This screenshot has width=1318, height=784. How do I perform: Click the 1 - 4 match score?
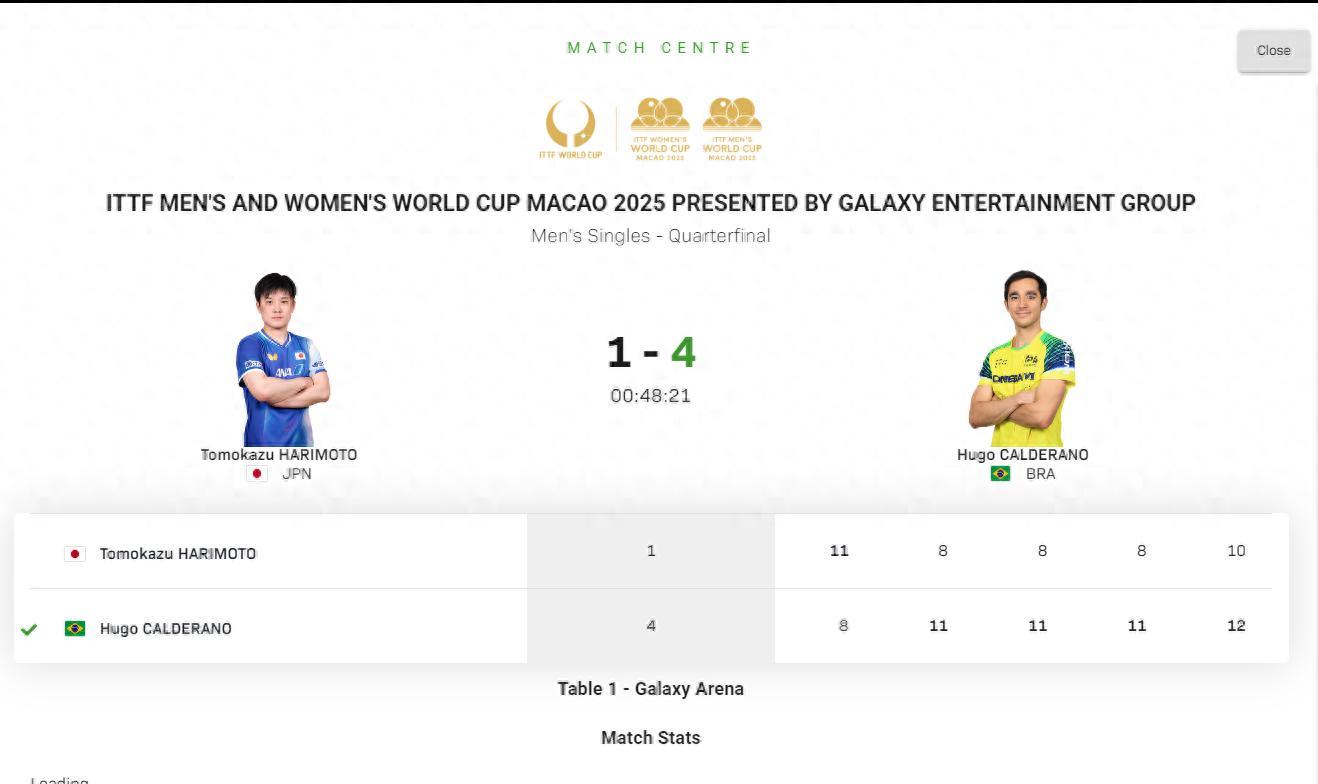pyautogui.click(x=650, y=353)
